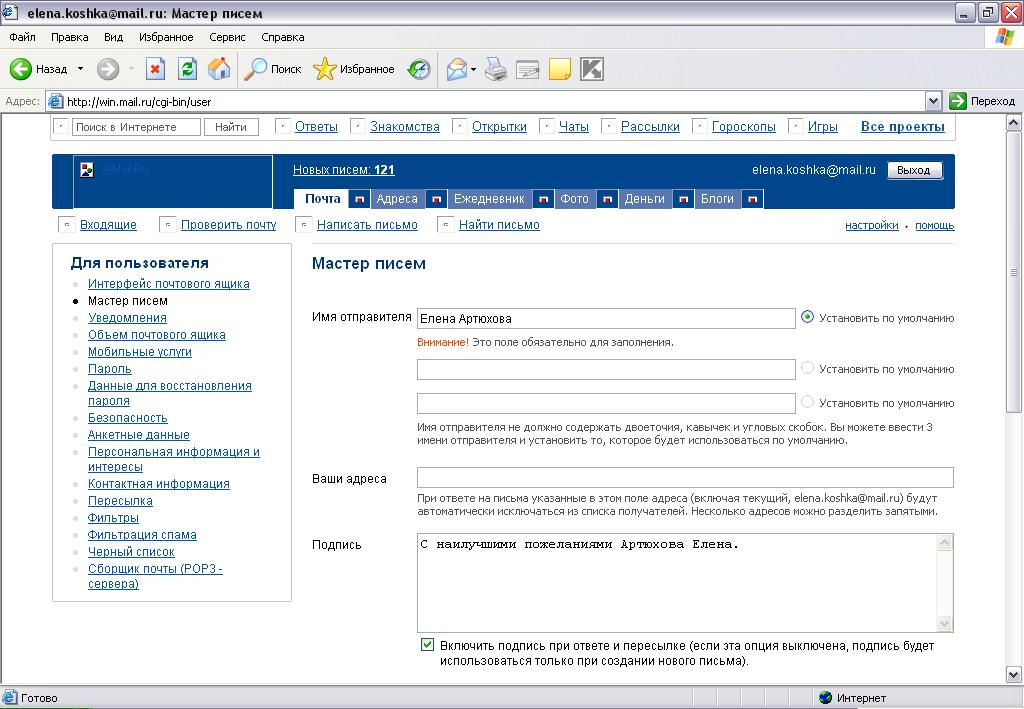Open the Файл menu
This screenshot has width=1024, height=709.
pyautogui.click(x=22, y=37)
